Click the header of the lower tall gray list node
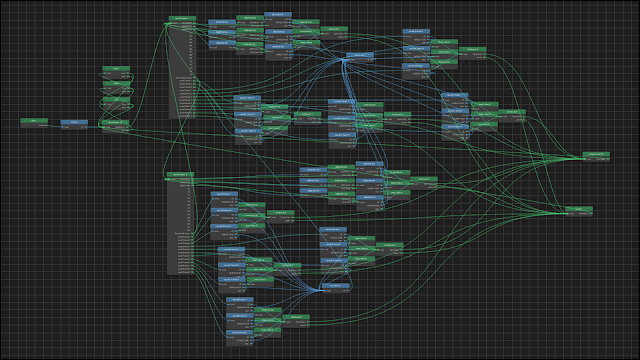This screenshot has height=360, width=640. pos(180,174)
